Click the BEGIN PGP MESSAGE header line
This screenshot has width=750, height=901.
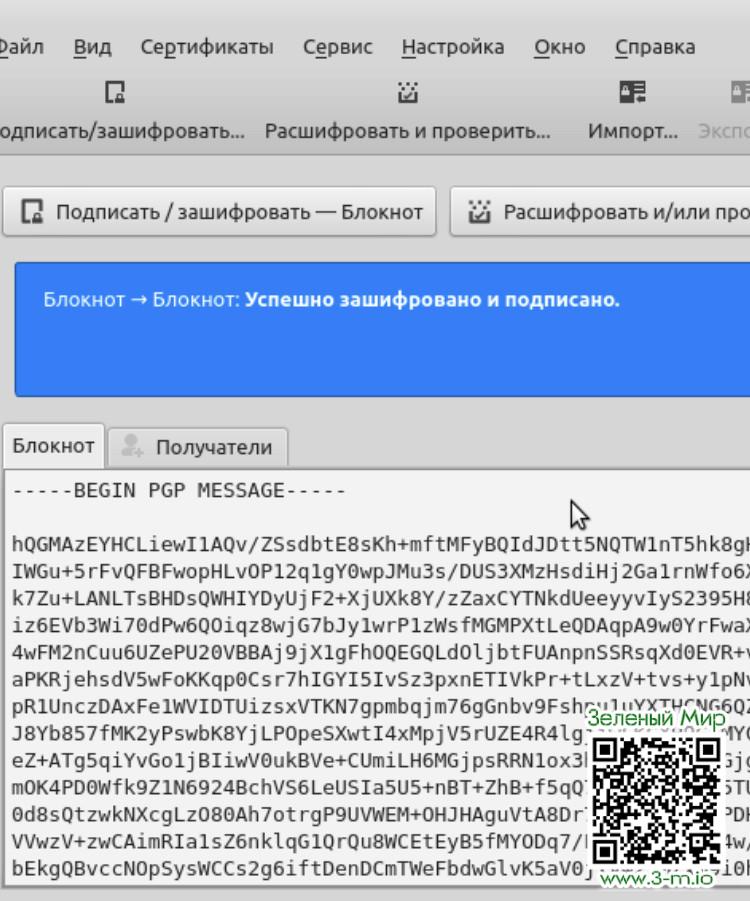(x=179, y=491)
